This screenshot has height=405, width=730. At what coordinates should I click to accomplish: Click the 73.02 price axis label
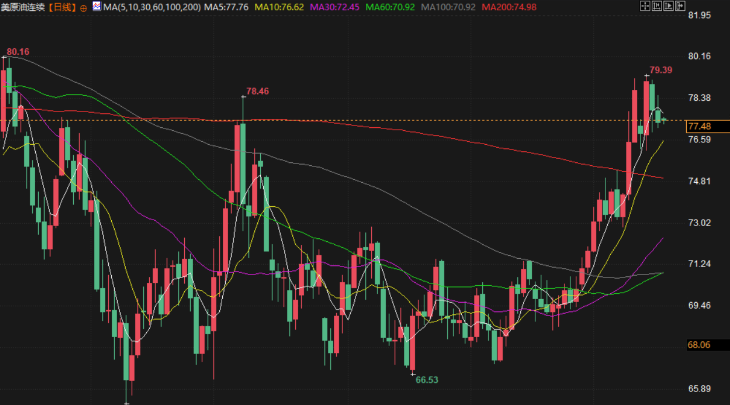point(699,222)
